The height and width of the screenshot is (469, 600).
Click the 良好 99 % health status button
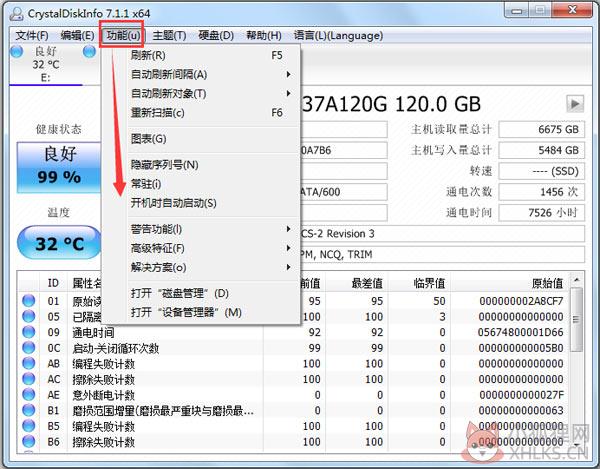(59, 167)
